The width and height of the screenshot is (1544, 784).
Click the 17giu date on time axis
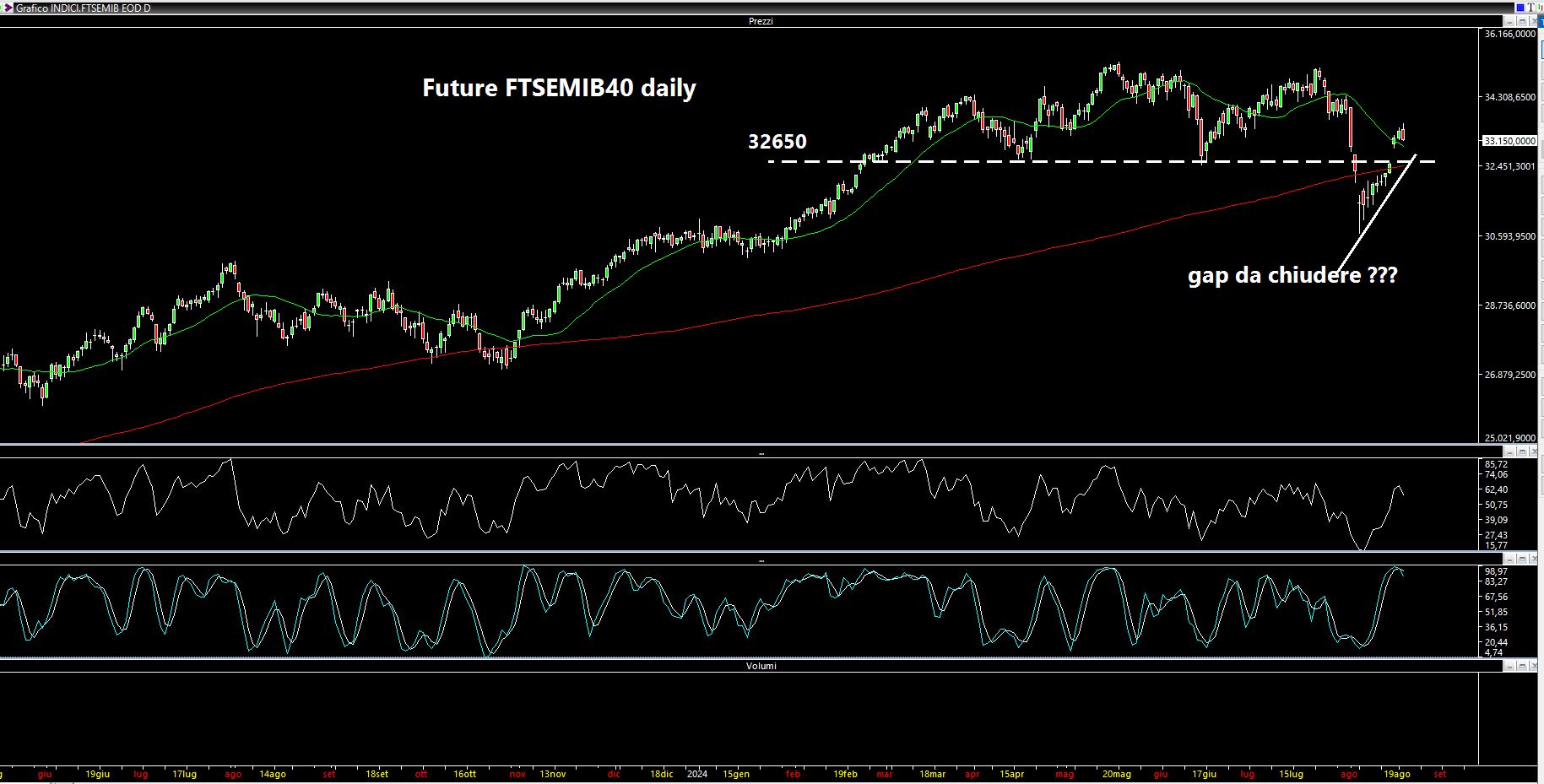click(1204, 774)
